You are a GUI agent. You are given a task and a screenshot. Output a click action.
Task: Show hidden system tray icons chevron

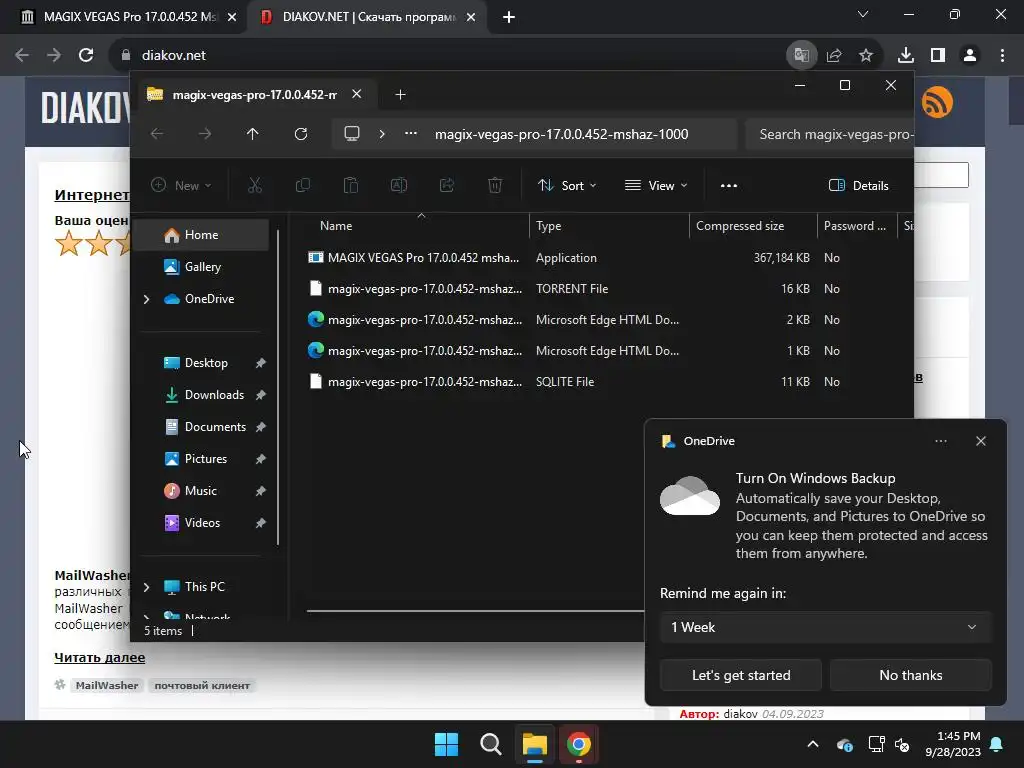[x=813, y=744]
